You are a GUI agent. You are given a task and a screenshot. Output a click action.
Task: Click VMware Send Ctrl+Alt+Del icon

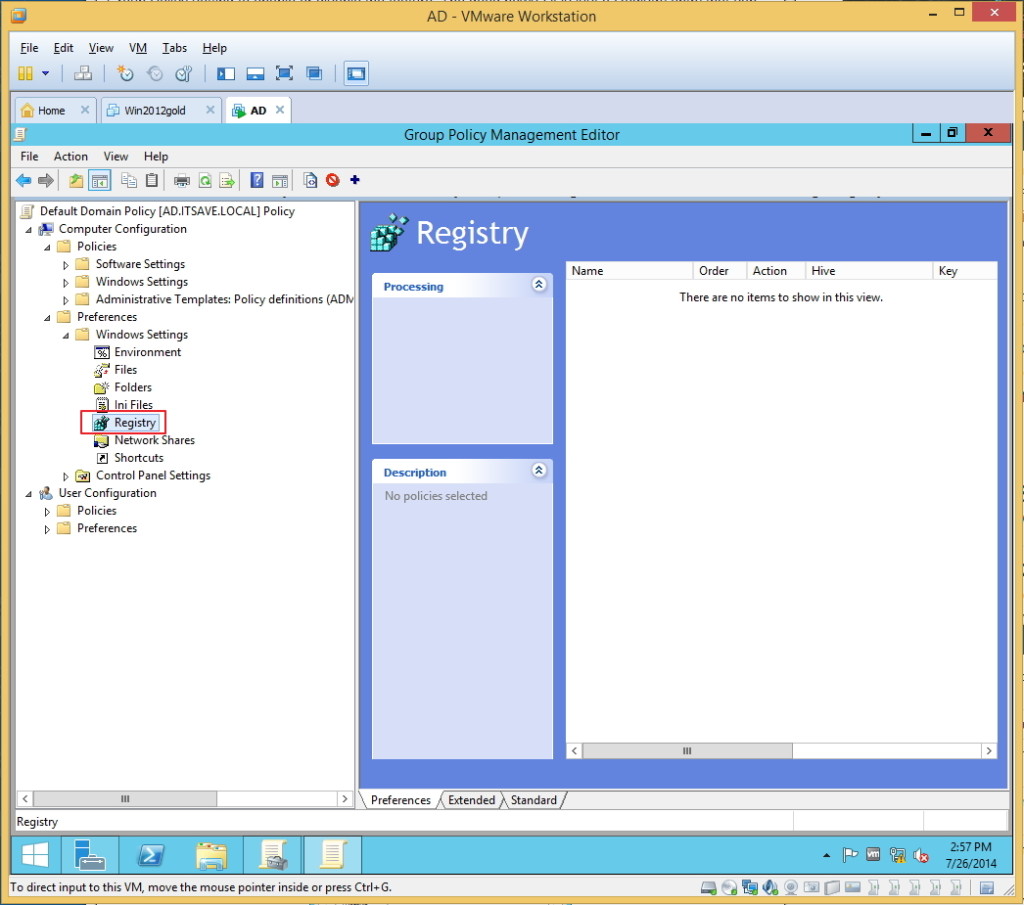point(83,73)
